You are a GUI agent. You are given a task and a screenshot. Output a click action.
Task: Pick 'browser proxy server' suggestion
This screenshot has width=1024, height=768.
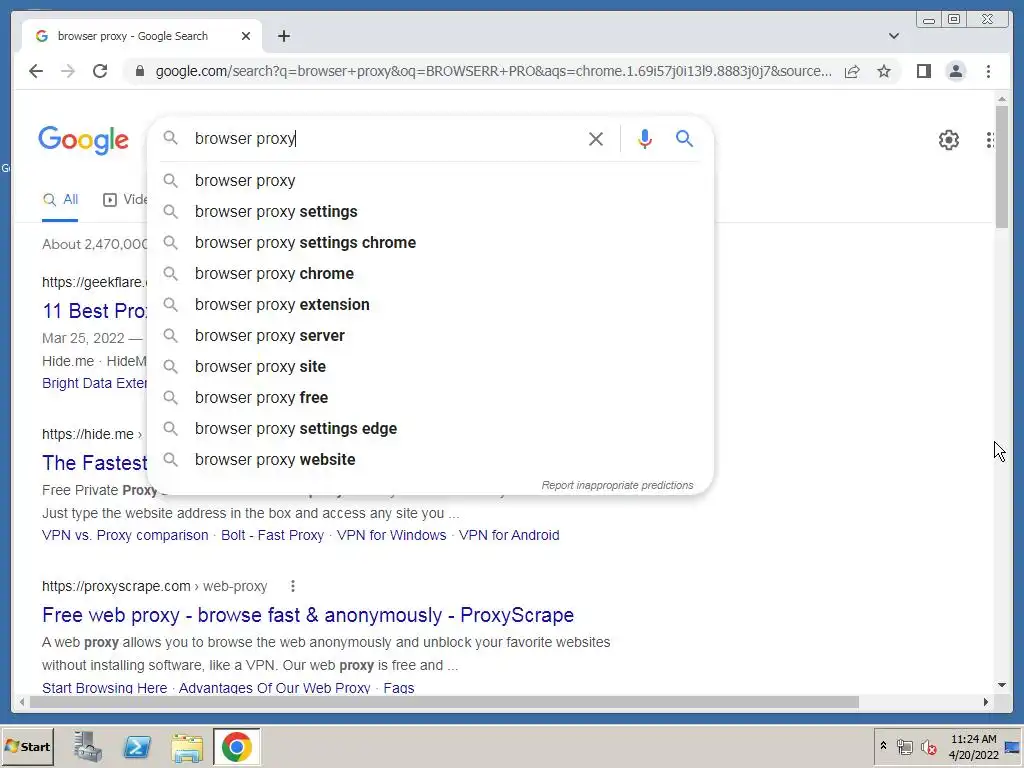point(431,336)
